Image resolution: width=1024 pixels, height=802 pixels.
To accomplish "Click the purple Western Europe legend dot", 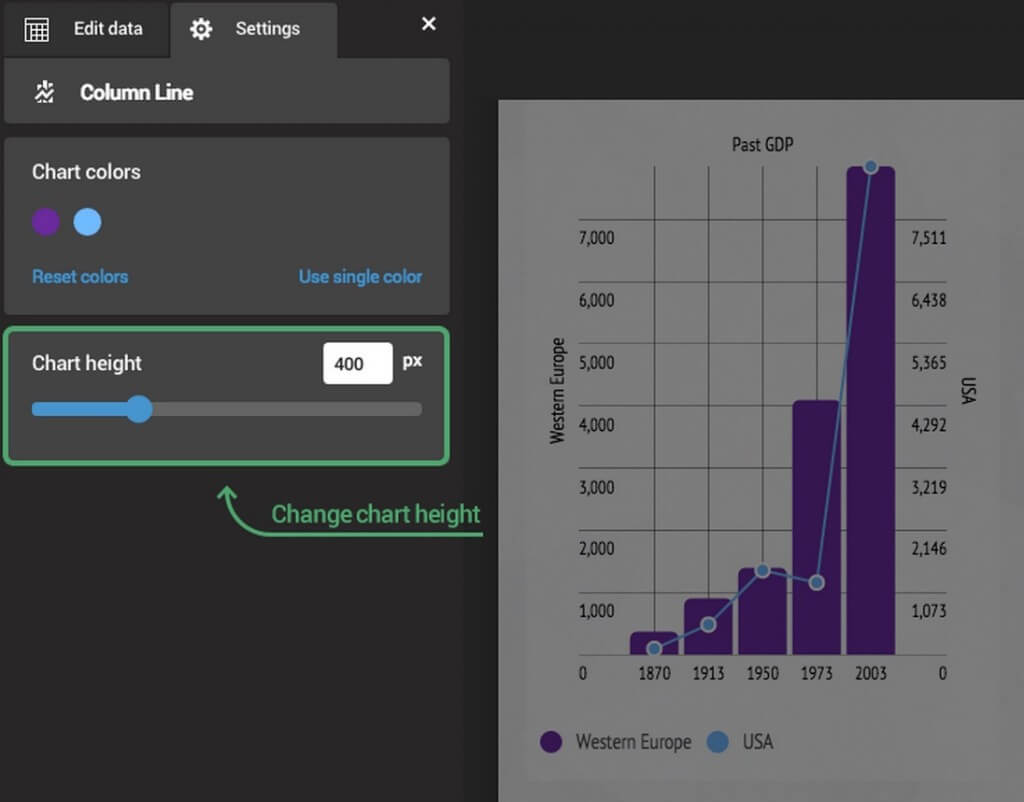I will point(551,742).
